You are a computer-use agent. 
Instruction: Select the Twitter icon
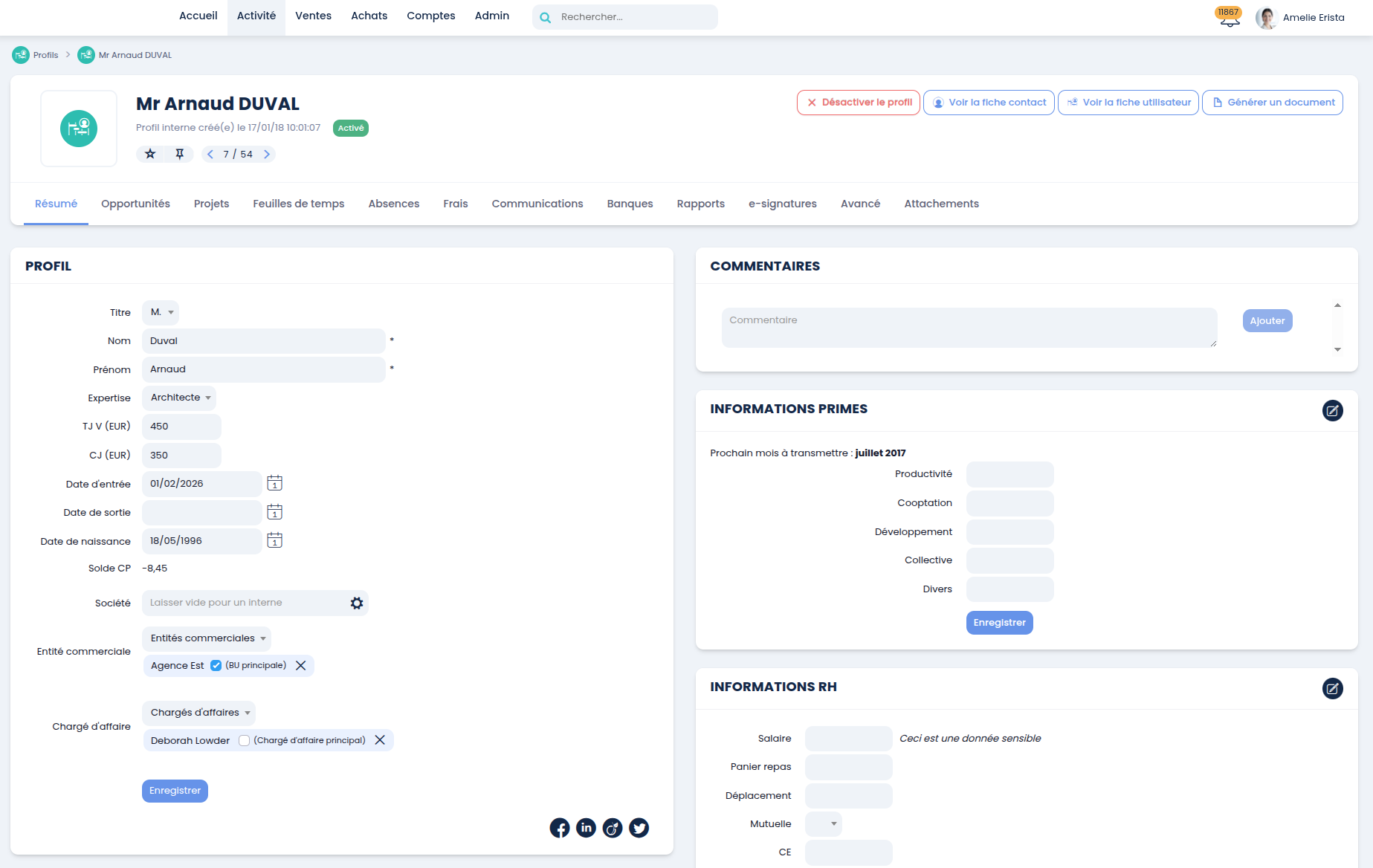pos(639,827)
